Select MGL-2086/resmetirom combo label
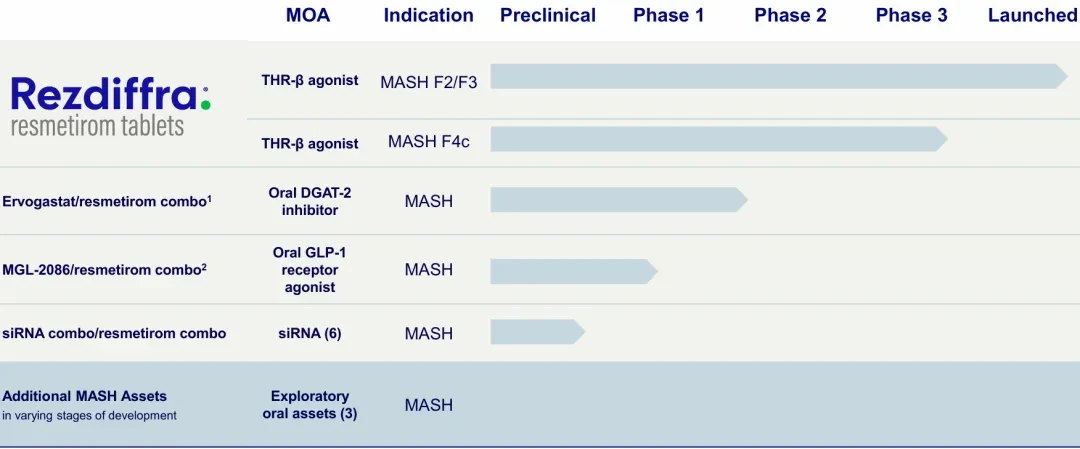This screenshot has height=449, width=1080. (105, 269)
